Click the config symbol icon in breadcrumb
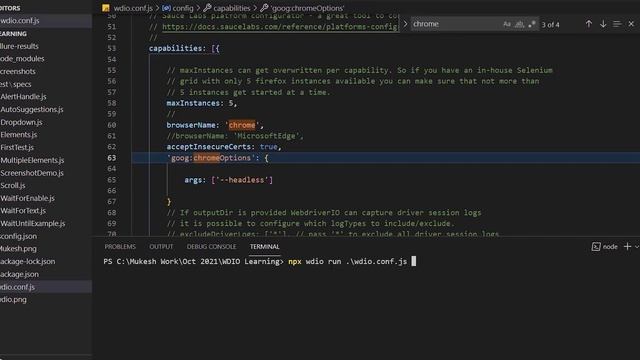Image resolution: width=640 pixels, height=360 pixels. (x=167, y=8)
